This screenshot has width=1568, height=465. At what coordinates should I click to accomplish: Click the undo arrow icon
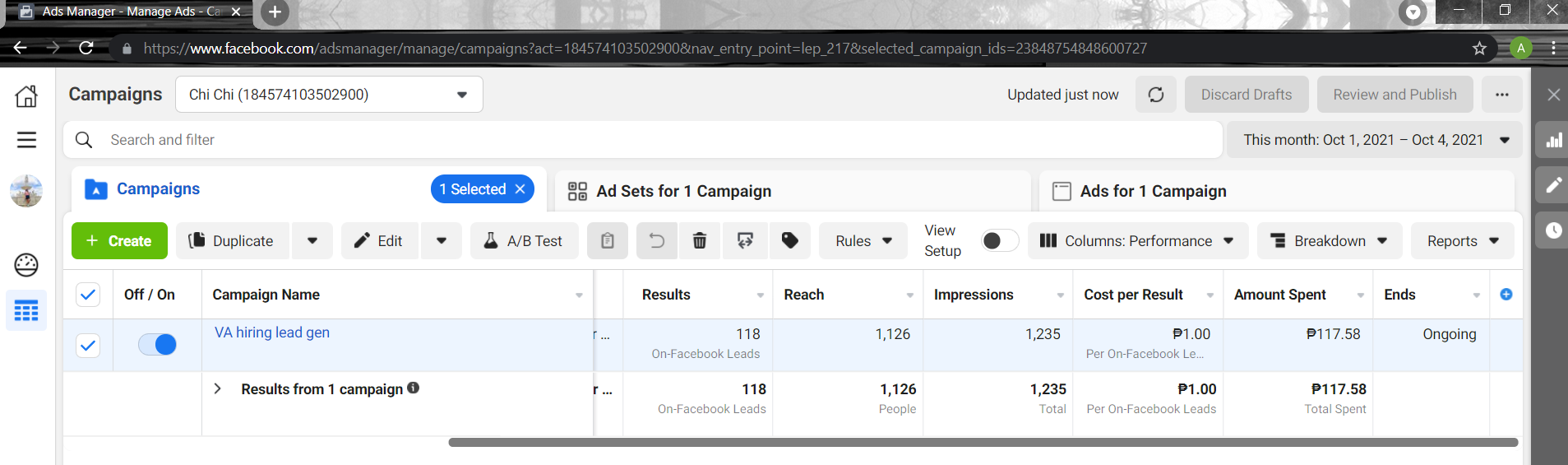[x=656, y=240]
